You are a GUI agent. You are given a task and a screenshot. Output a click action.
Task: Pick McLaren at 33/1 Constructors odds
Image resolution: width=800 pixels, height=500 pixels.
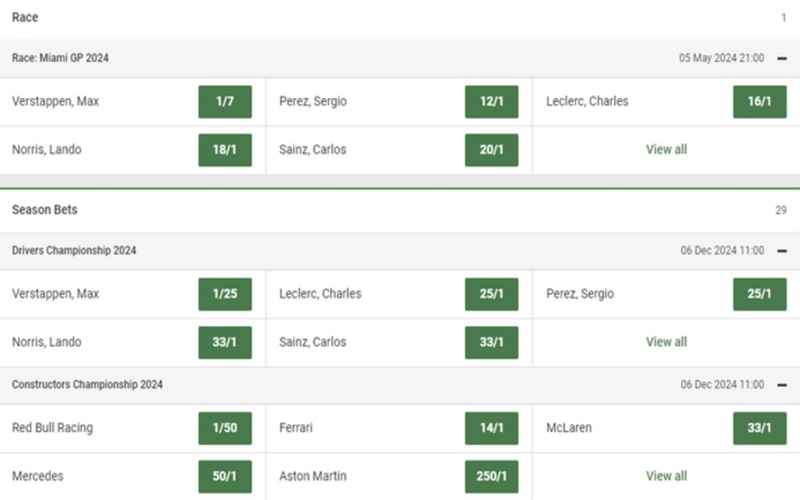[759, 428]
